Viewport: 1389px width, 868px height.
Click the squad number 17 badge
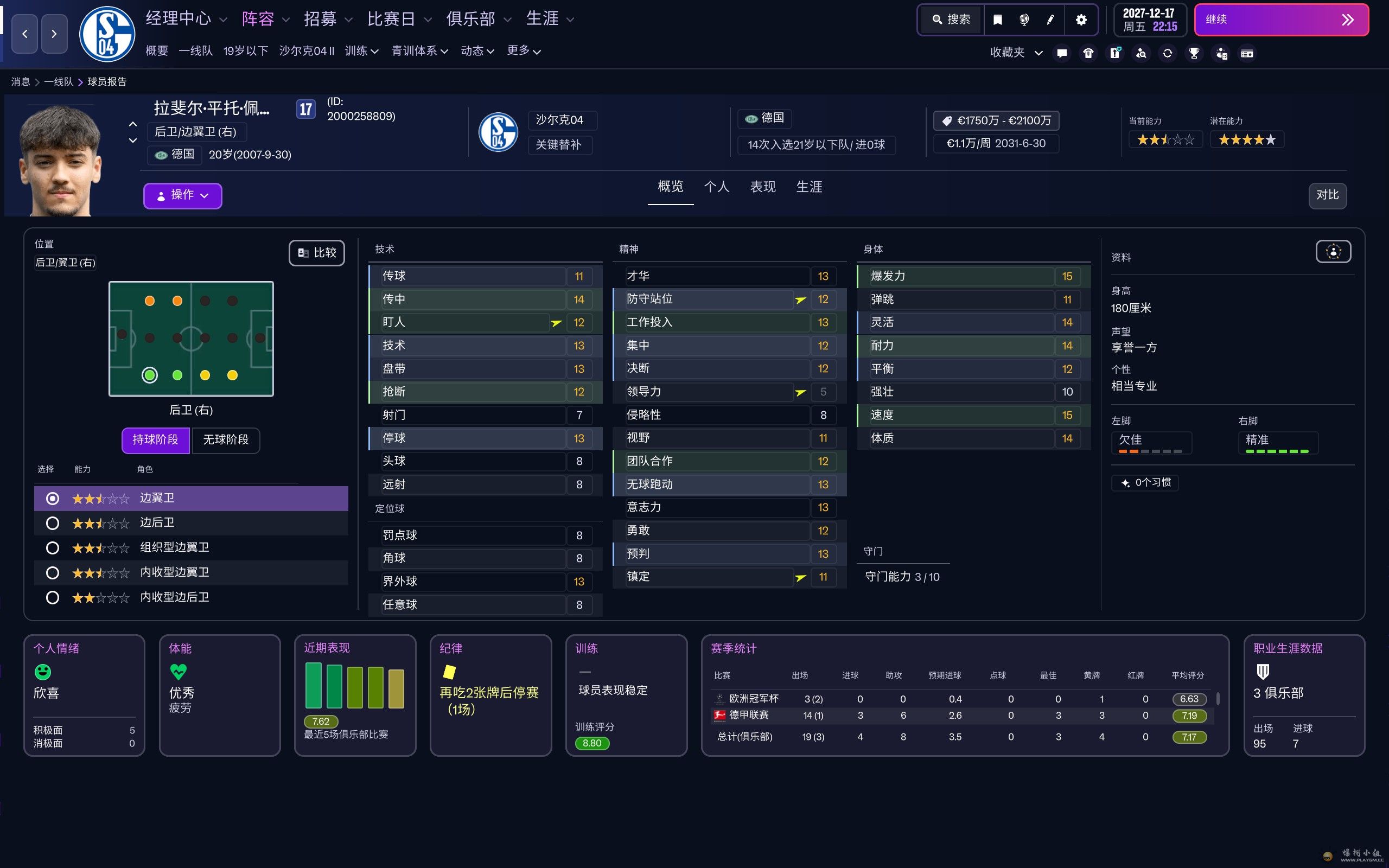point(306,109)
